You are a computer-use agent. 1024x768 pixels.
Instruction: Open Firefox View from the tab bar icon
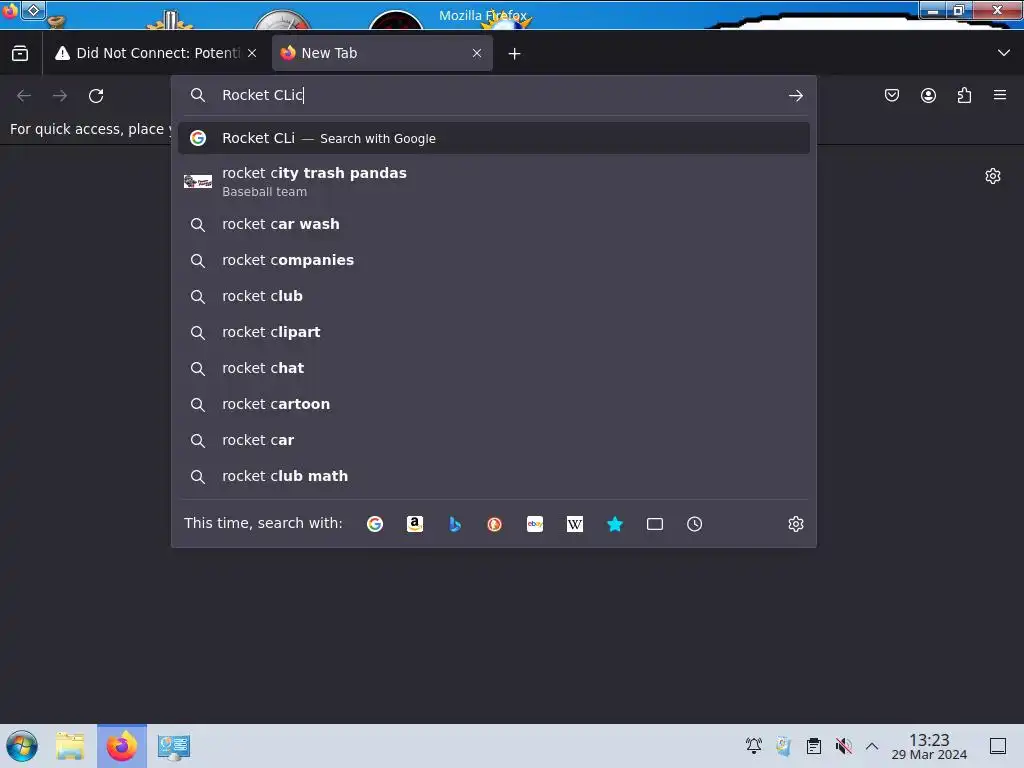20,53
